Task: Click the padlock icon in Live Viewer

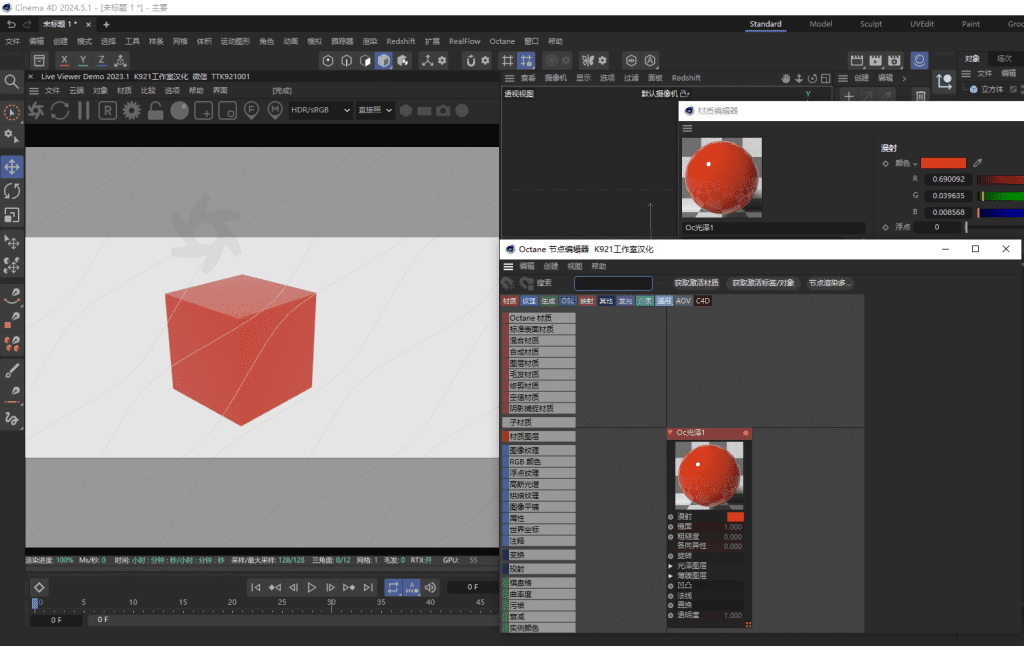Action: pyautogui.click(x=155, y=110)
